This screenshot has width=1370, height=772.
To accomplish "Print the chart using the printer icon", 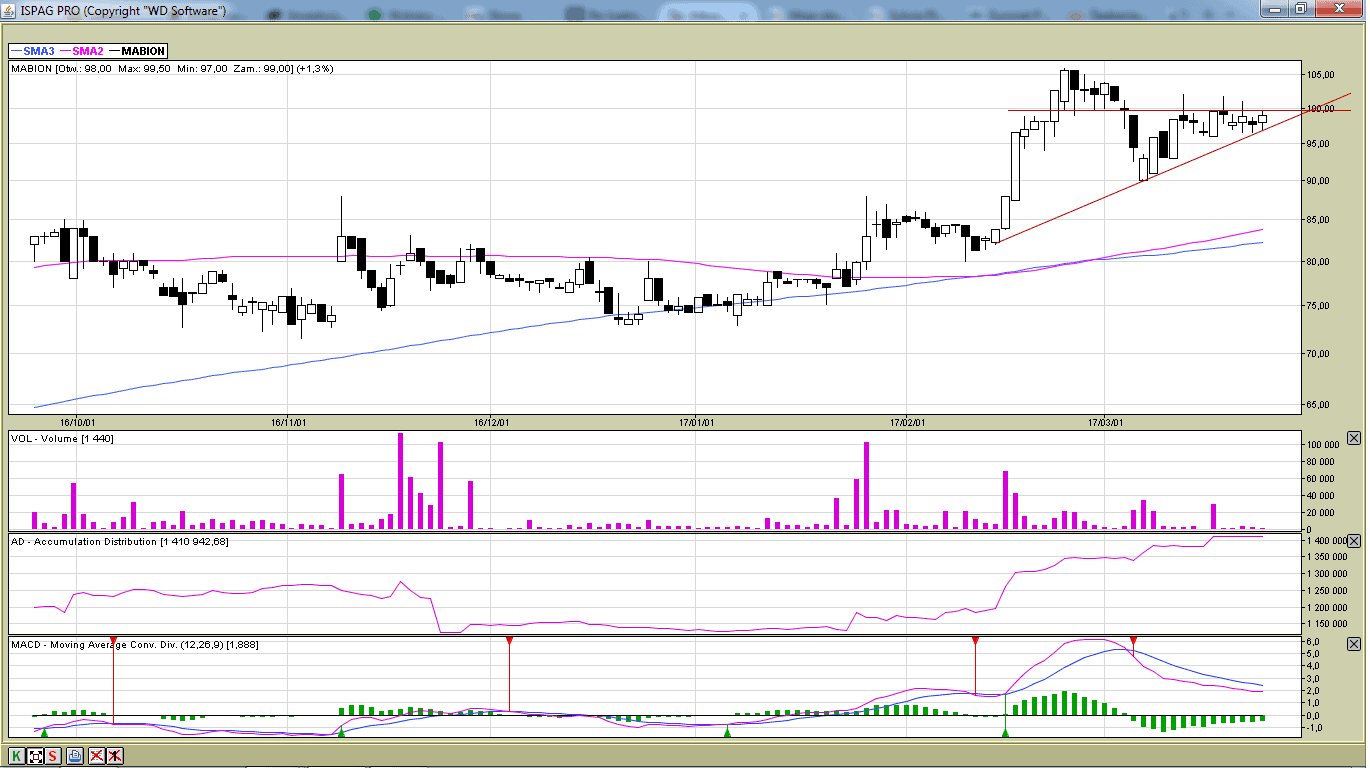I will pyautogui.click(x=75, y=756).
